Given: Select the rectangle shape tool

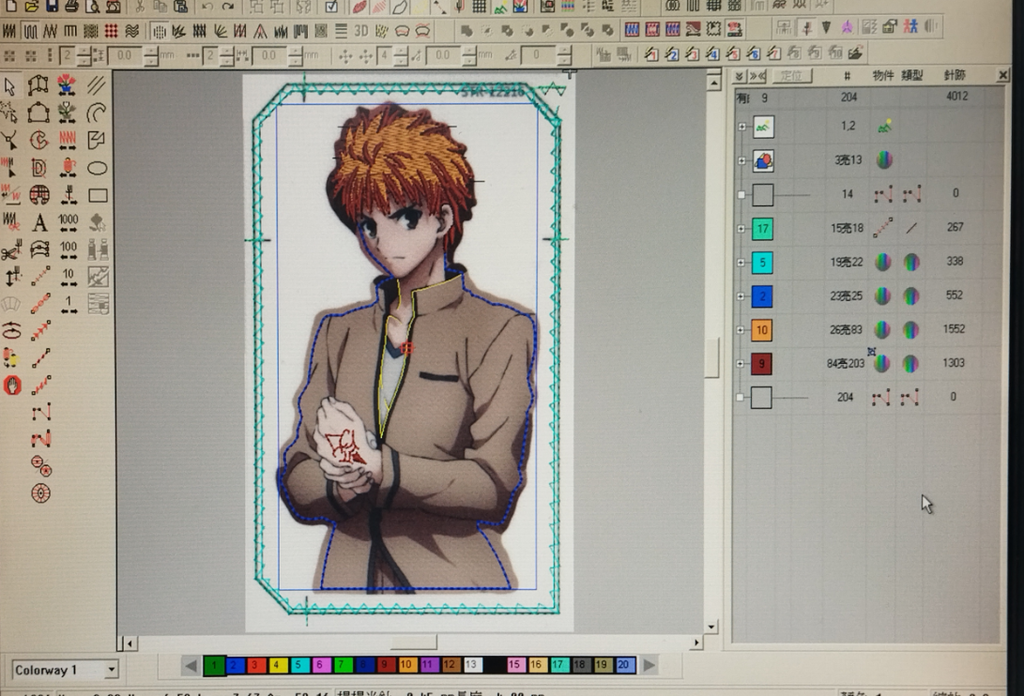Looking at the screenshot, I should point(98,195).
